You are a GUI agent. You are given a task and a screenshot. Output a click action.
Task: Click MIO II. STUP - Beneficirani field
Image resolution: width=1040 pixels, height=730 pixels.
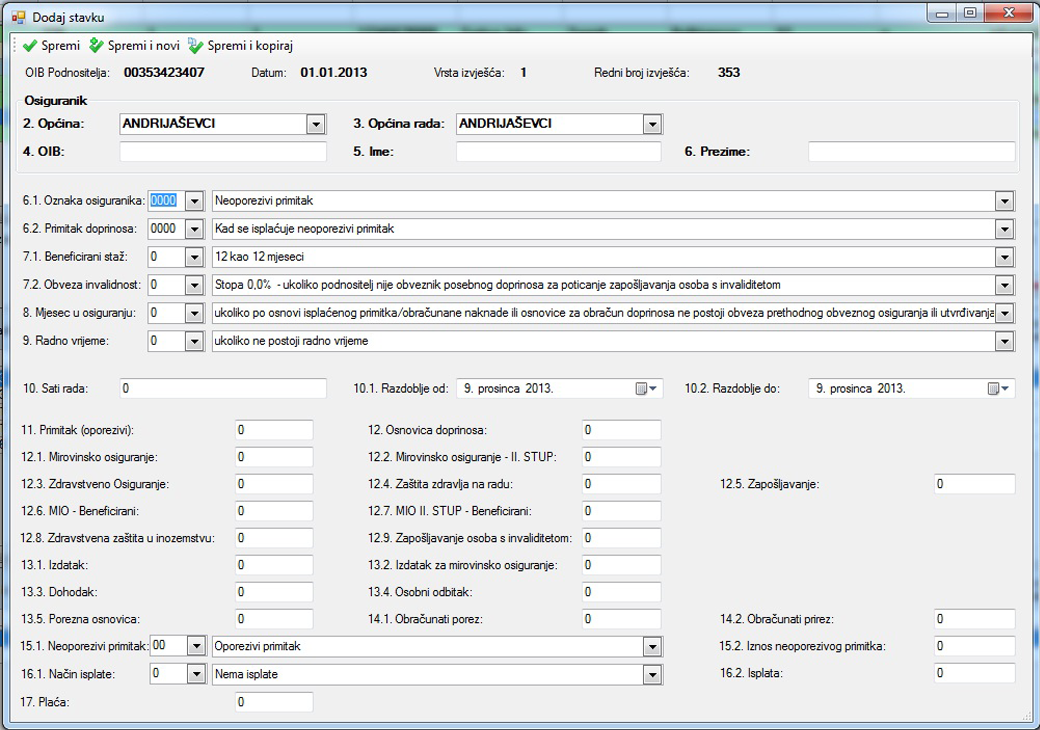621,511
